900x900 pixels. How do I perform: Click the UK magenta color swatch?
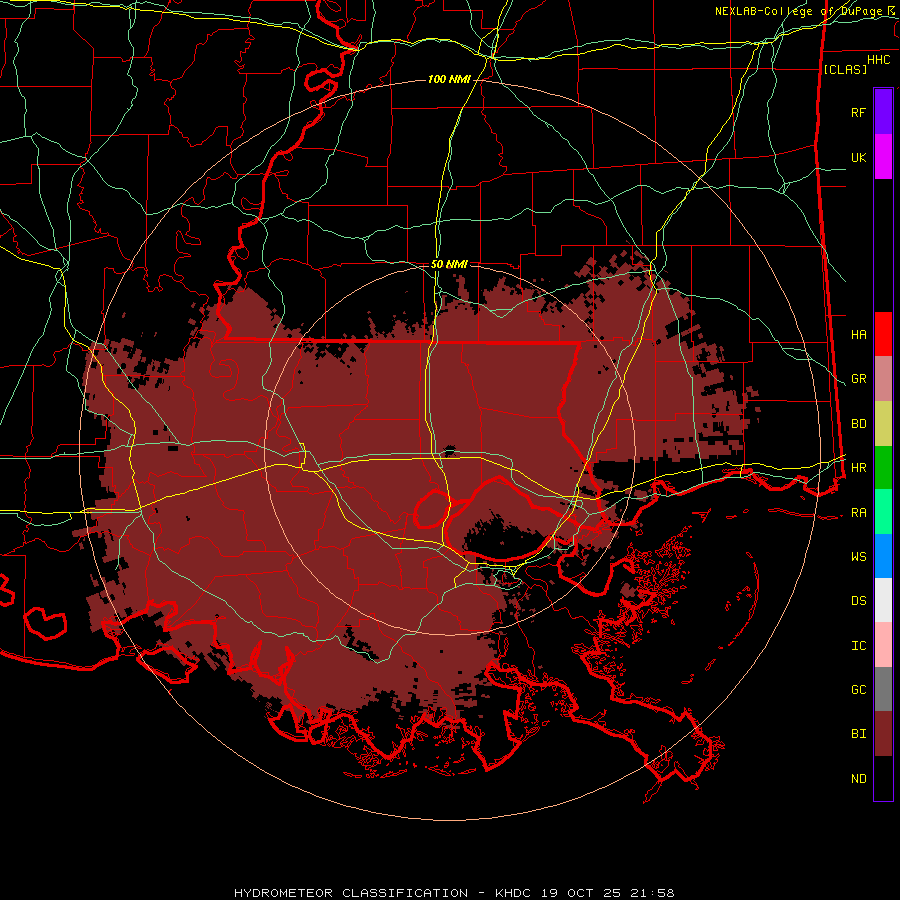click(883, 157)
